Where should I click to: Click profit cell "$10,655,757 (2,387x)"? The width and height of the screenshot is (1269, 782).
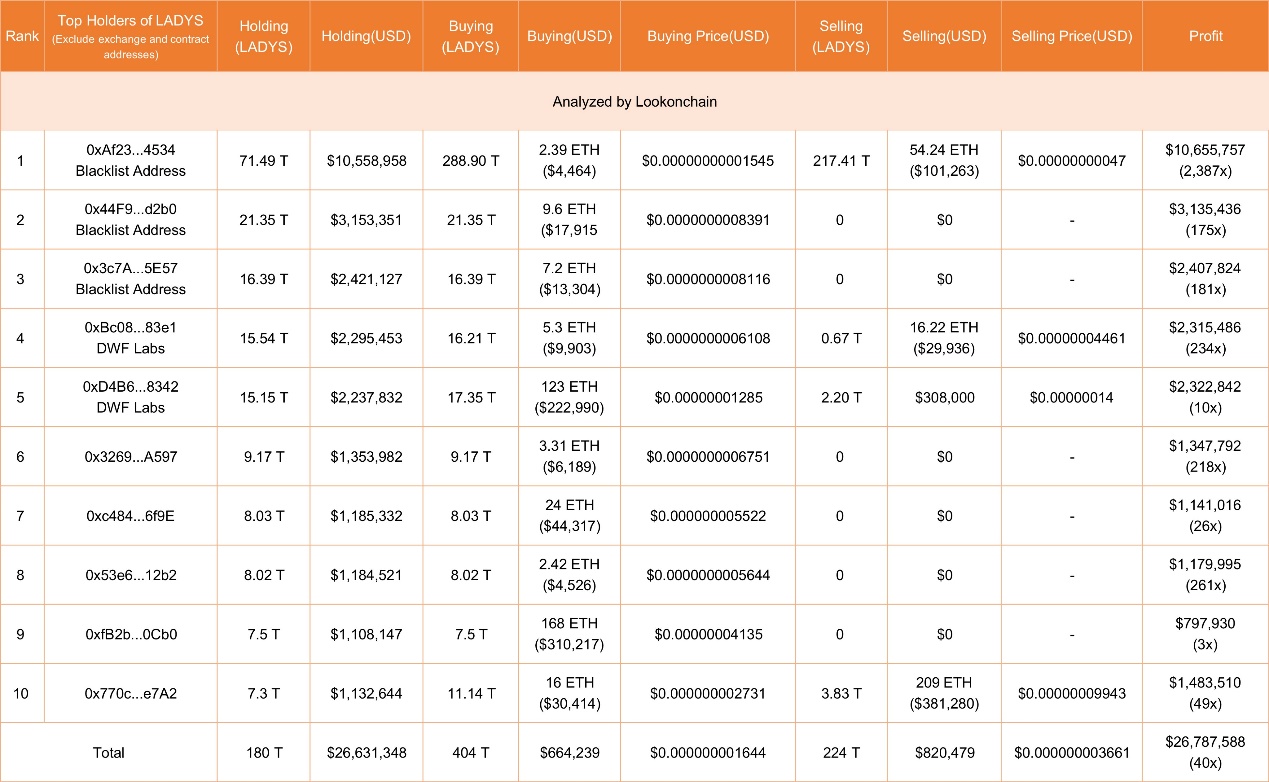click(x=1206, y=160)
